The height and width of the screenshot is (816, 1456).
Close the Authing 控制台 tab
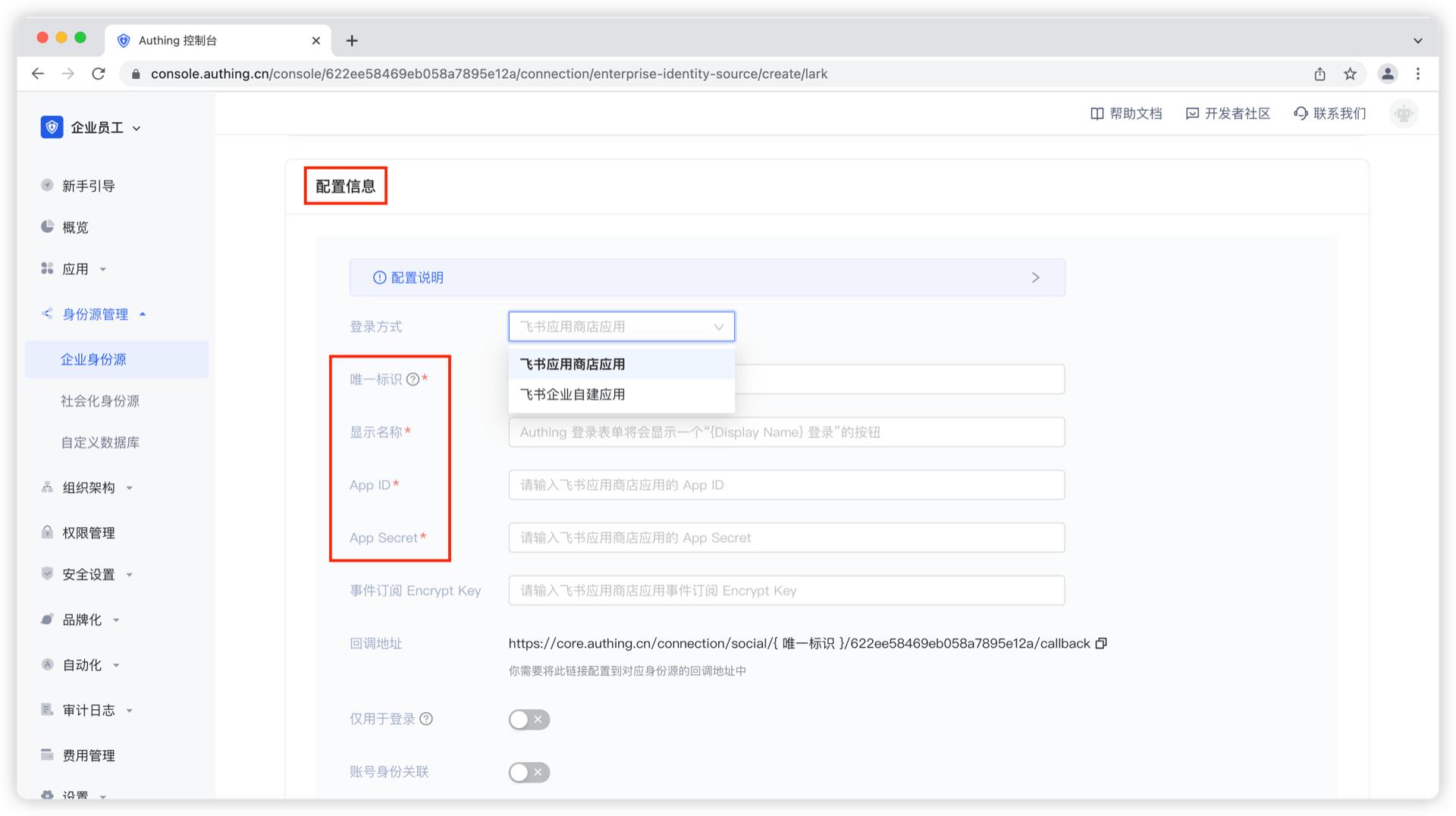[x=316, y=40]
